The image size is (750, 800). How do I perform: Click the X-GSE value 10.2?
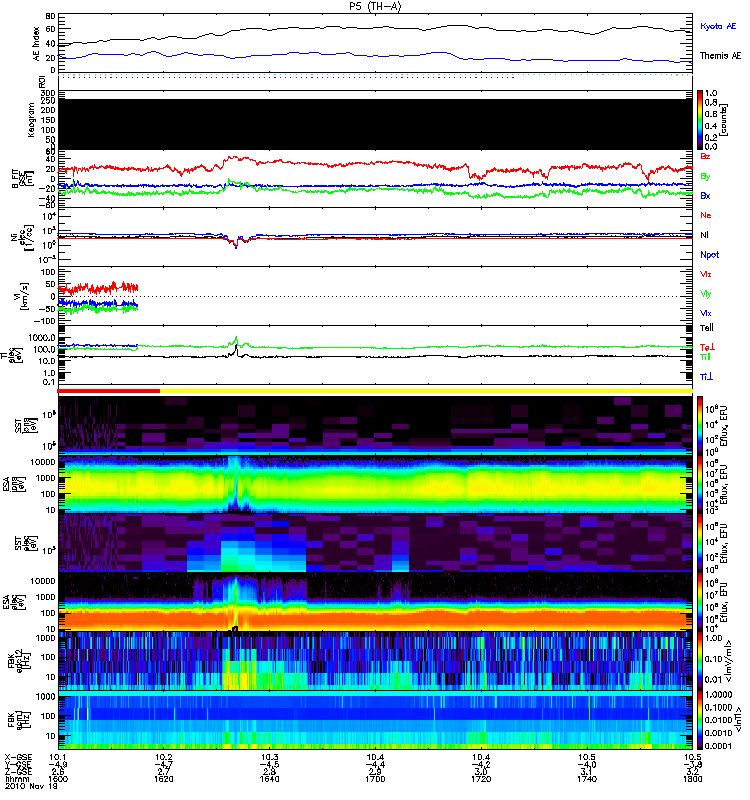163,757
